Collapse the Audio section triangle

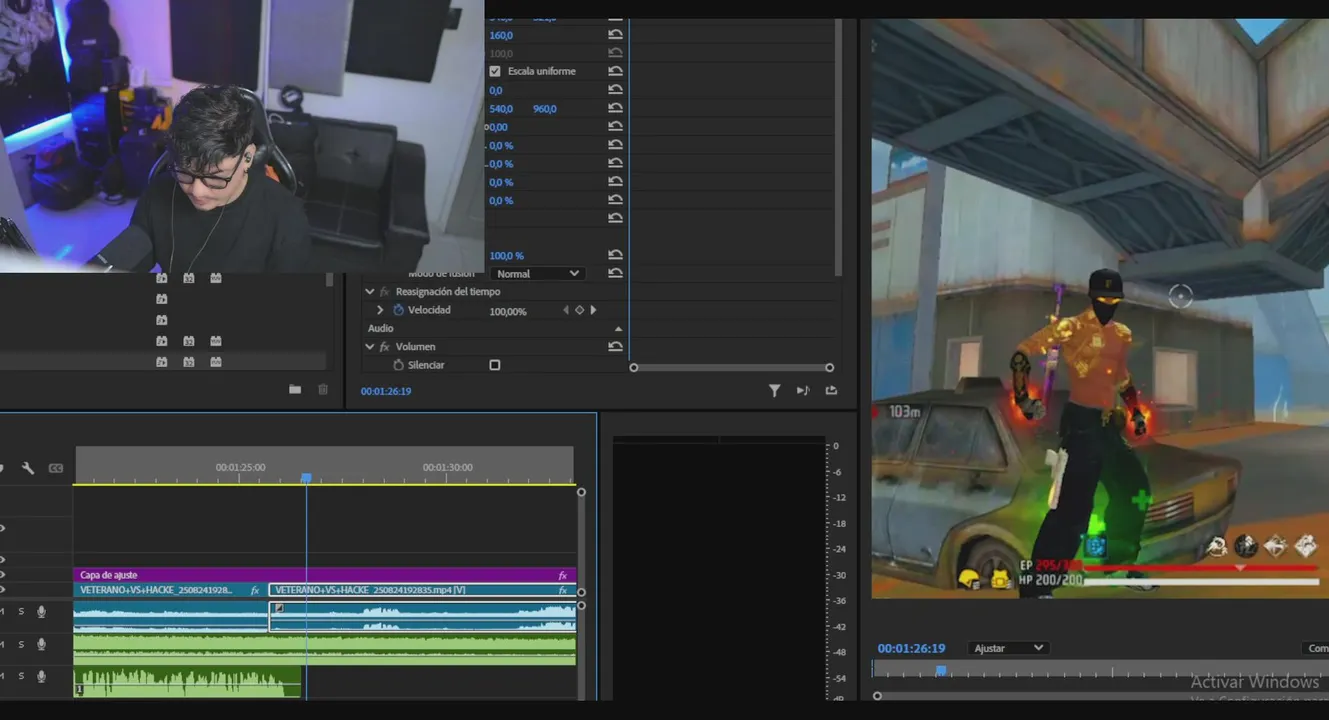click(618, 329)
